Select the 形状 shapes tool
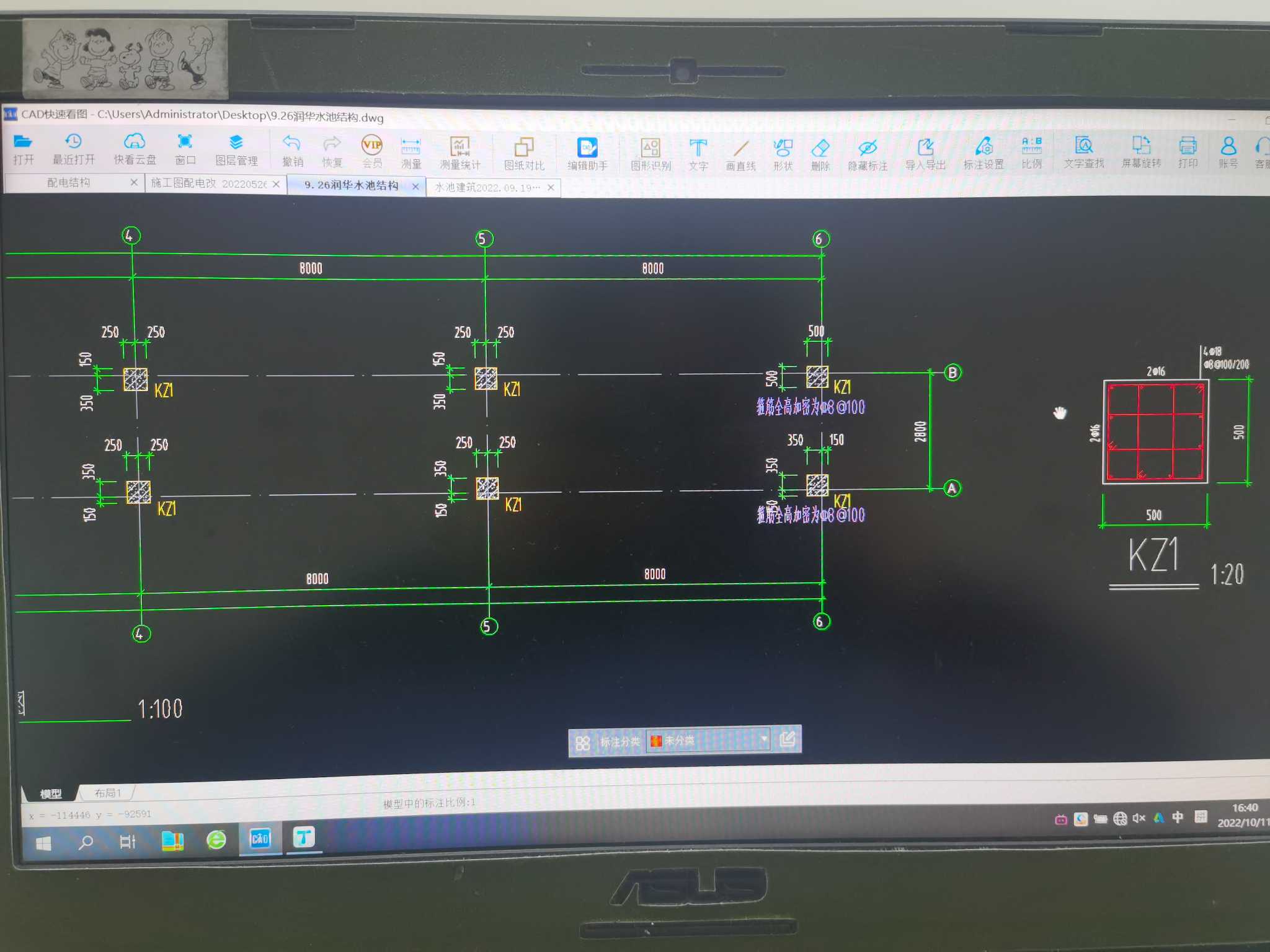 tap(783, 156)
